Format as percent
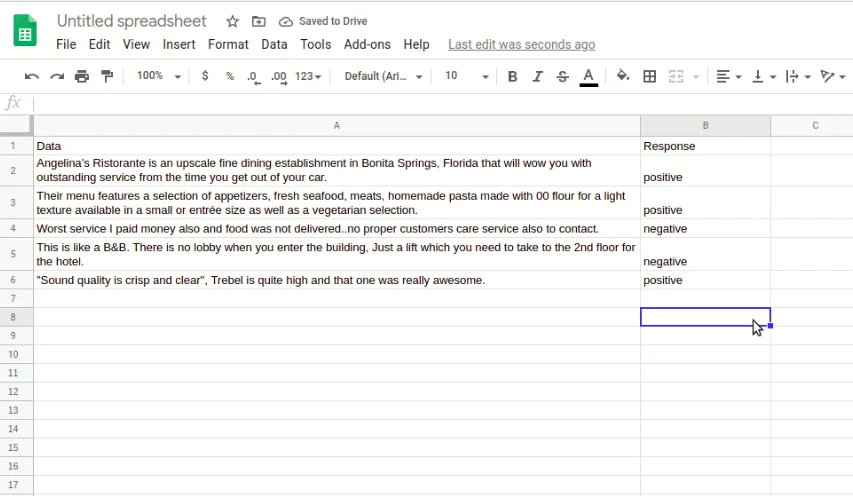 pyautogui.click(x=230, y=77)
